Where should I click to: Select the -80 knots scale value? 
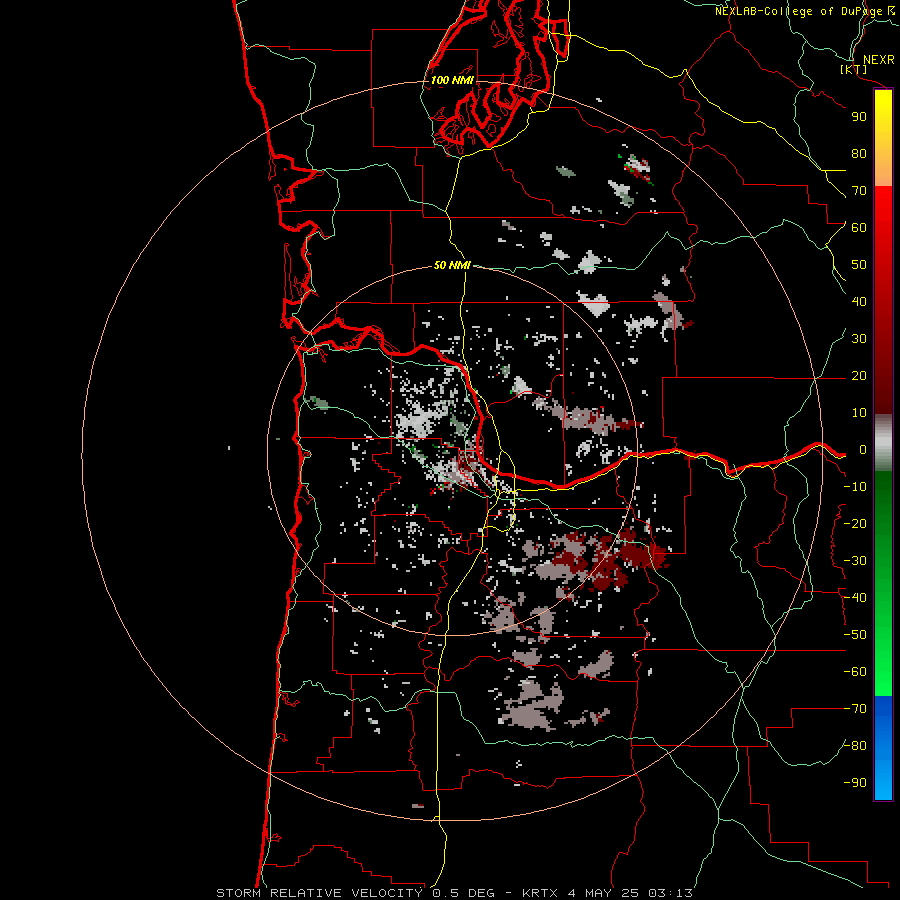(x=855, y=746)
